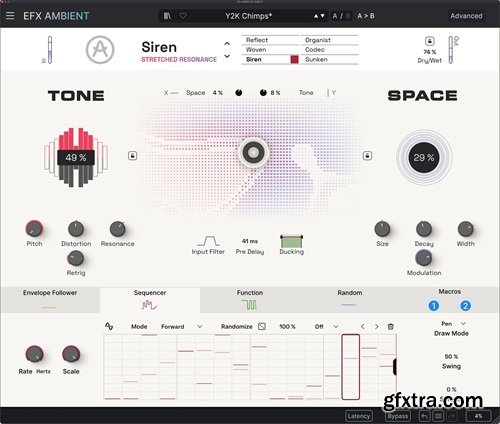Switch to the Random tab
This screenshot has height=424, width=500.
pos(350,300)
